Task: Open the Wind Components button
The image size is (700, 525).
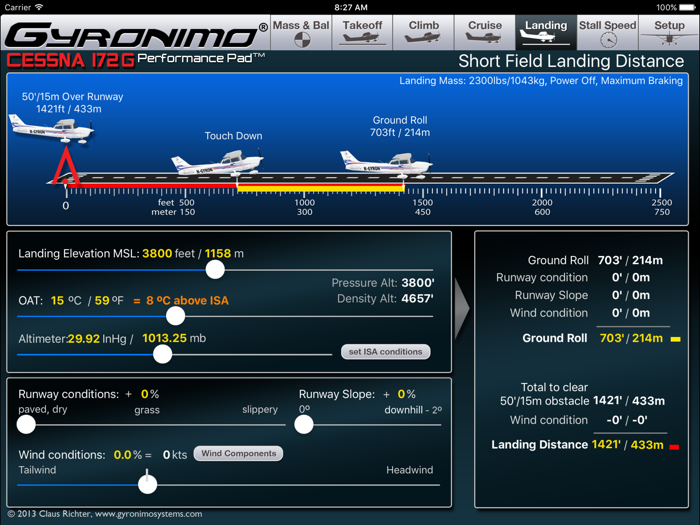Action: pos(238,454)
